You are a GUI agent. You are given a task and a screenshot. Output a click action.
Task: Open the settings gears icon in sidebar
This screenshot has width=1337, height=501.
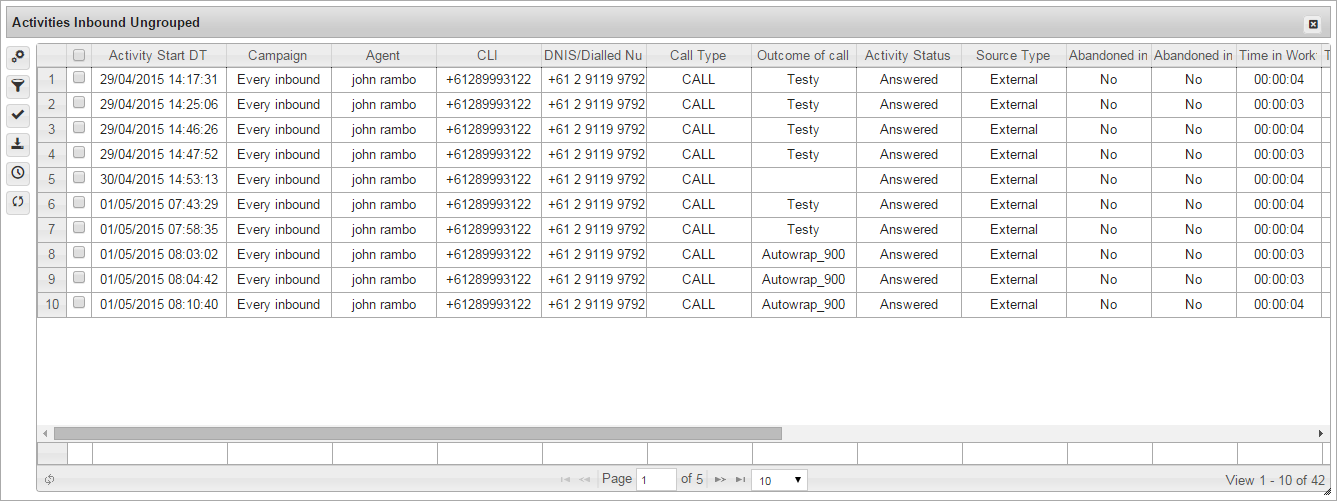18,58
